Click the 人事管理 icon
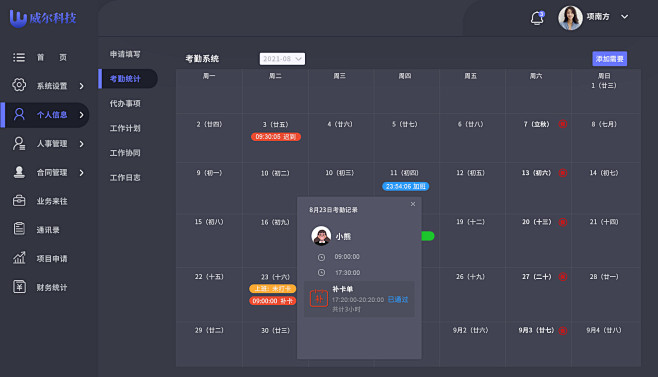658x377 pixels. pos(19,143)
